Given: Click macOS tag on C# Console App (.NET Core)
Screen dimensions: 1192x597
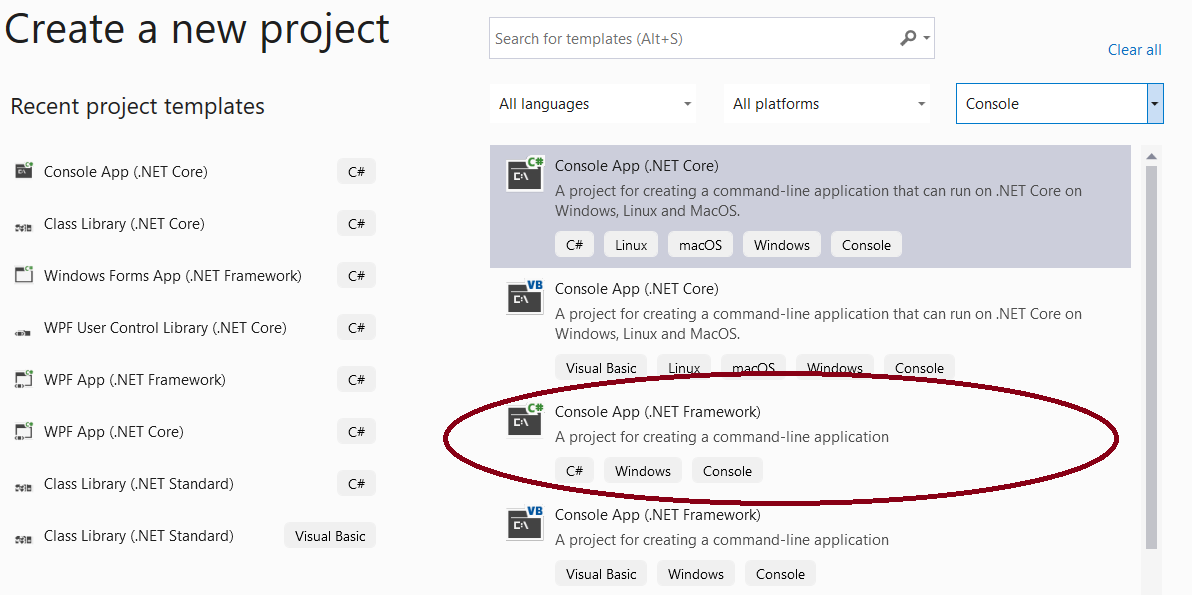Looking at the screenshot, I should coord(700,245).
